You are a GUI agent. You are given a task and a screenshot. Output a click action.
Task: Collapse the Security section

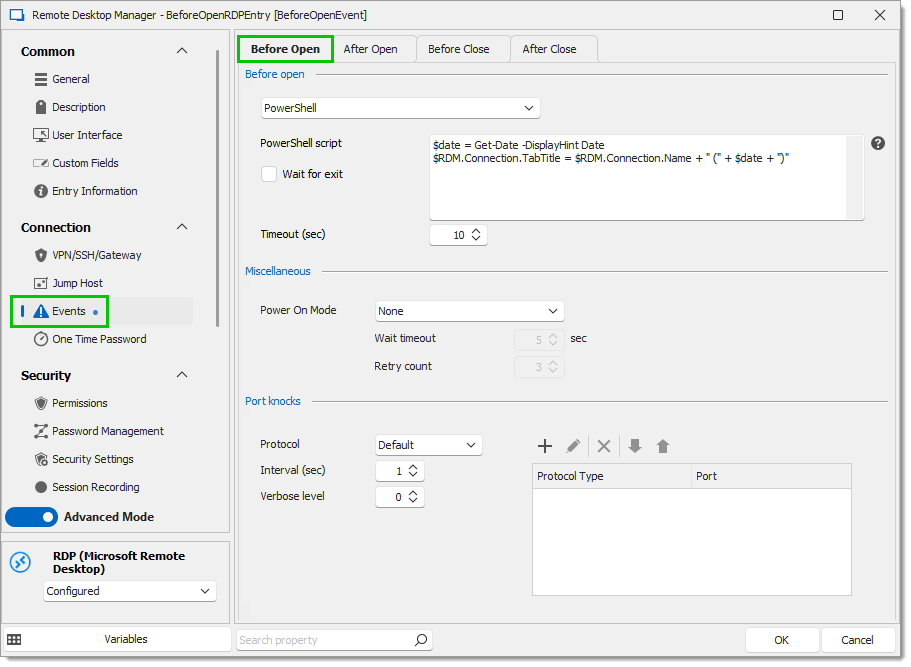[182, 375]
